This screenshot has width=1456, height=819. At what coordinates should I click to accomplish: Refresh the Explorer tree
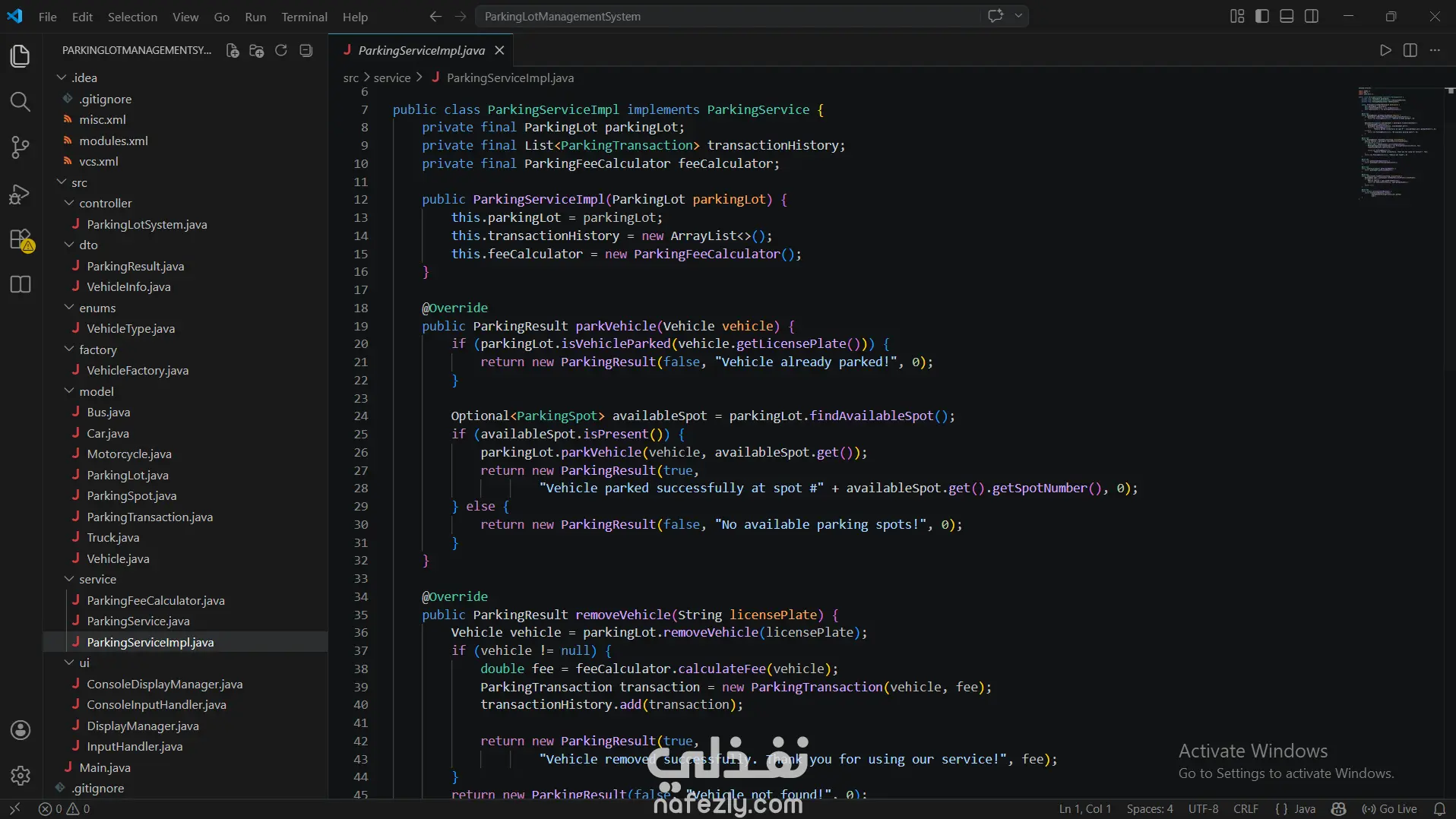click(x=281, y=50)
